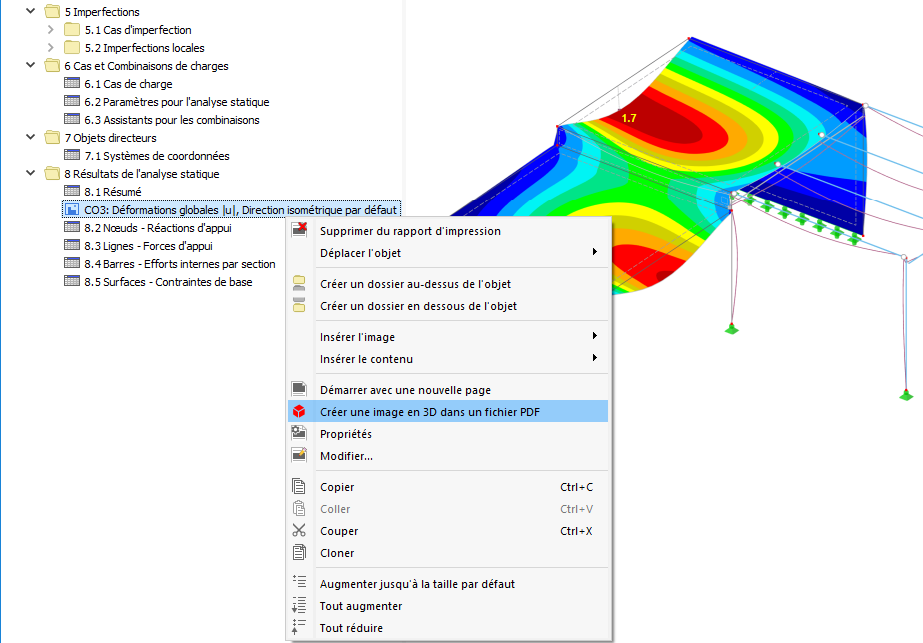This screenshot has height=643, width=923.
Task: Click the Modifier pencil icon
Action: tap(299, 455)
